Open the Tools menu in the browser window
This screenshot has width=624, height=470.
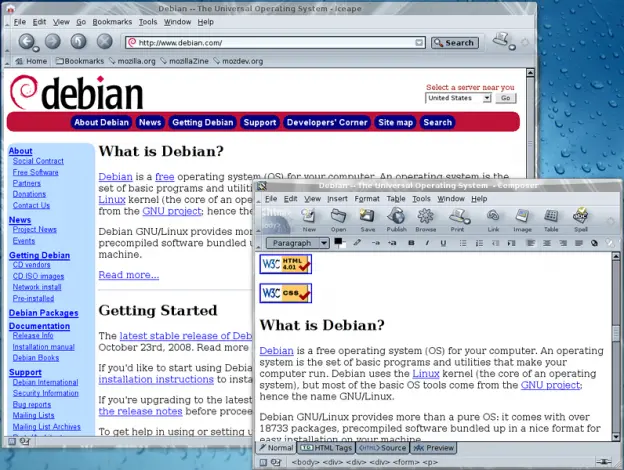(148, 22)
